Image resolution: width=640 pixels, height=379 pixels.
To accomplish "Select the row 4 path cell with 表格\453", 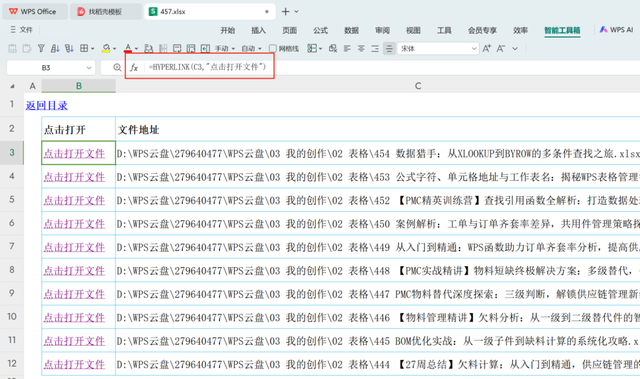I will pyautogui.click(x=378, y=177).
